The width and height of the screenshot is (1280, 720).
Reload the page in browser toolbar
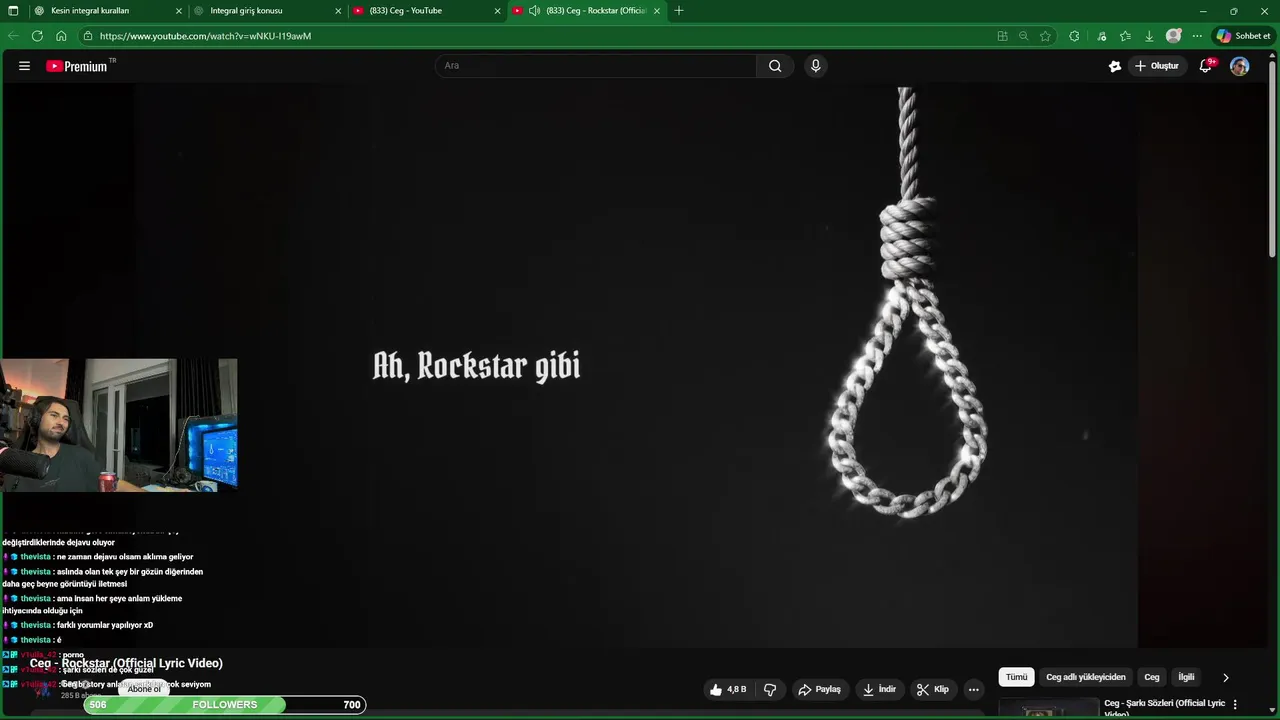point(37,36)
